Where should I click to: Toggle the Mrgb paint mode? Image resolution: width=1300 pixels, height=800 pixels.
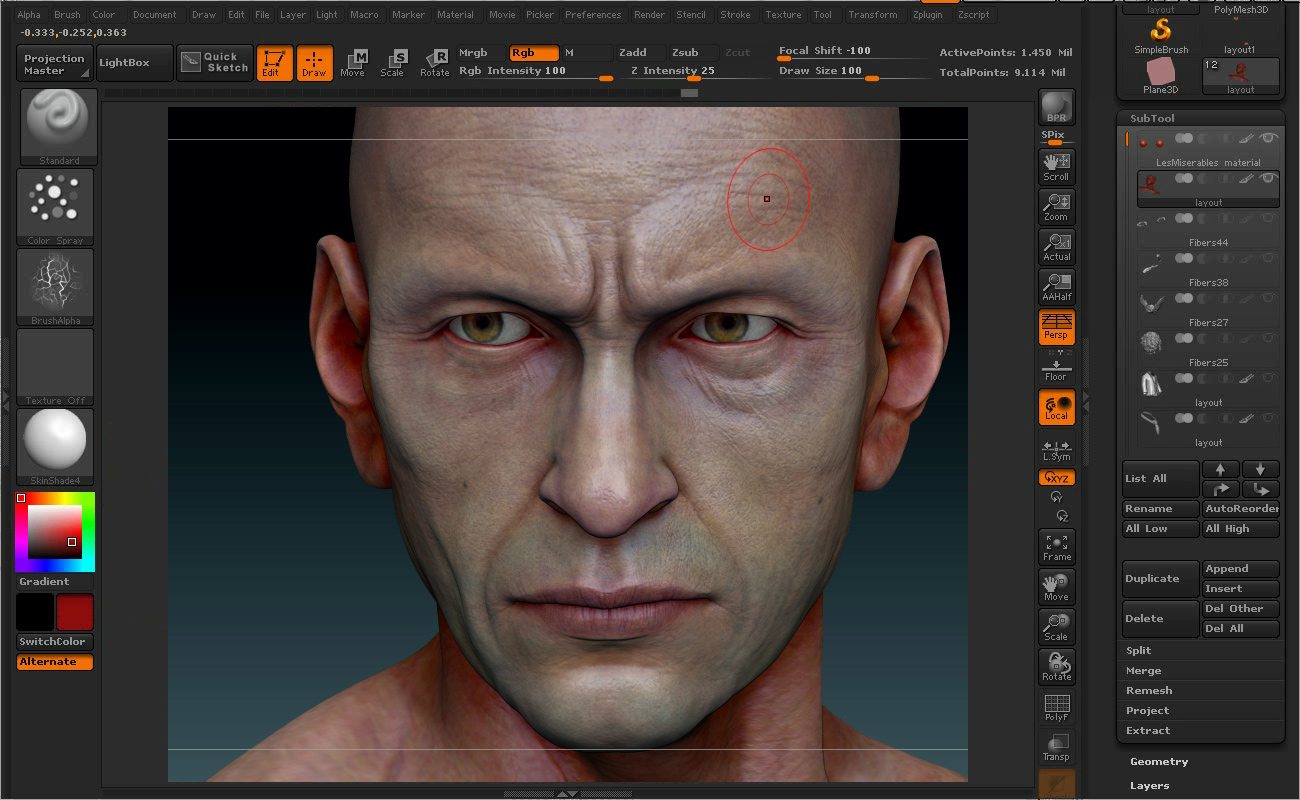click(x=483, y=53)
